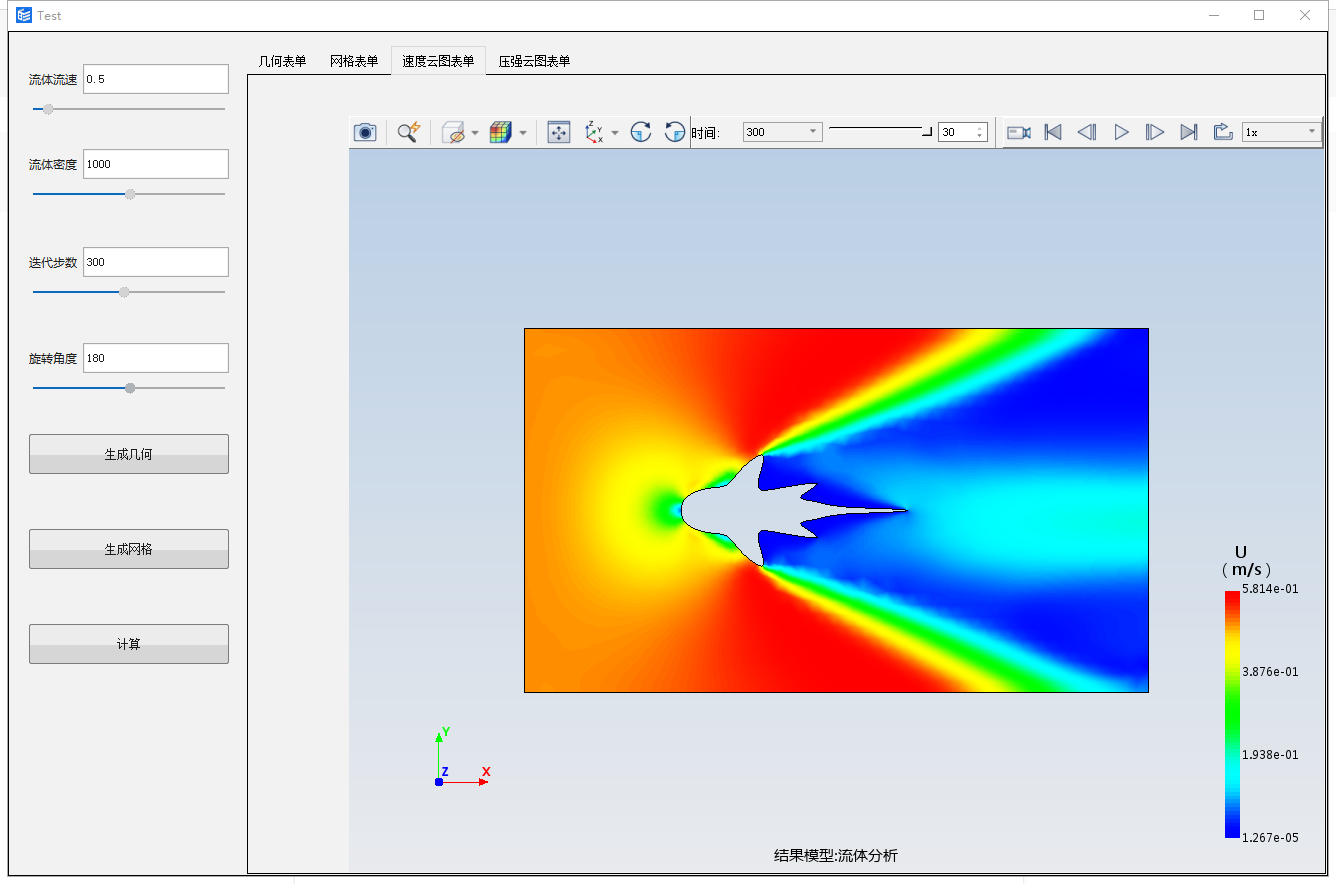Click the magnifier quick zoom icon
The image size is (1336, 884).
point(408,132)
